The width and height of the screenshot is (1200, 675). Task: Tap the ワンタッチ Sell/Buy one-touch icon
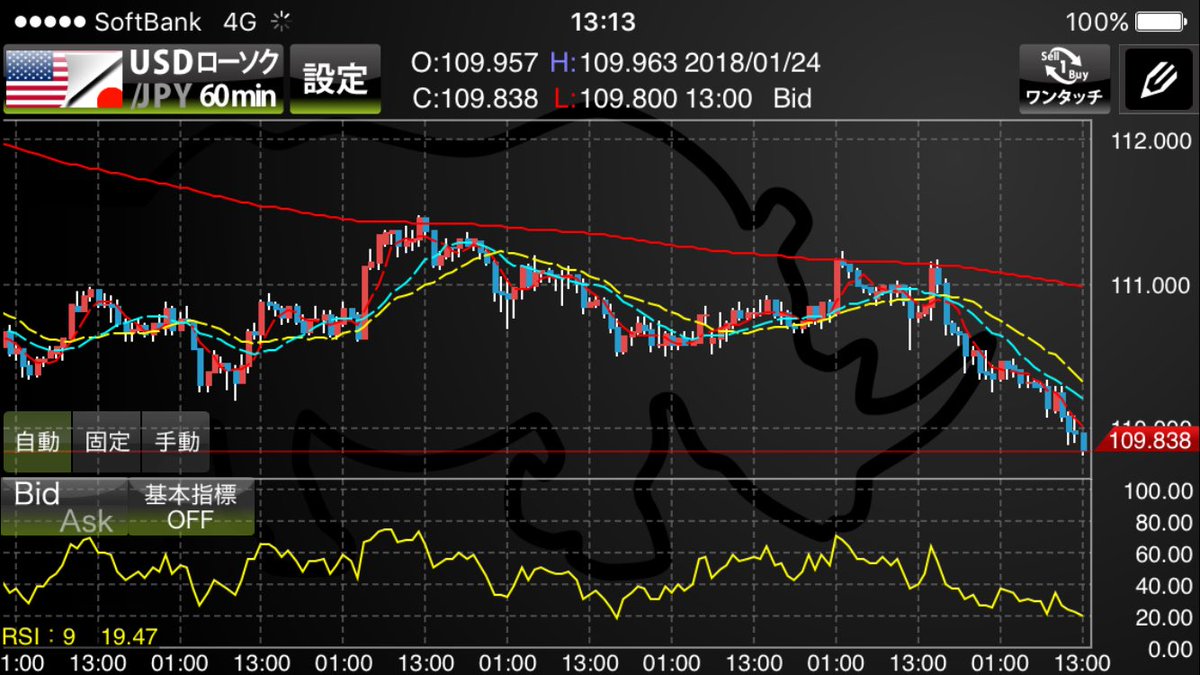tap(1064, 78)
